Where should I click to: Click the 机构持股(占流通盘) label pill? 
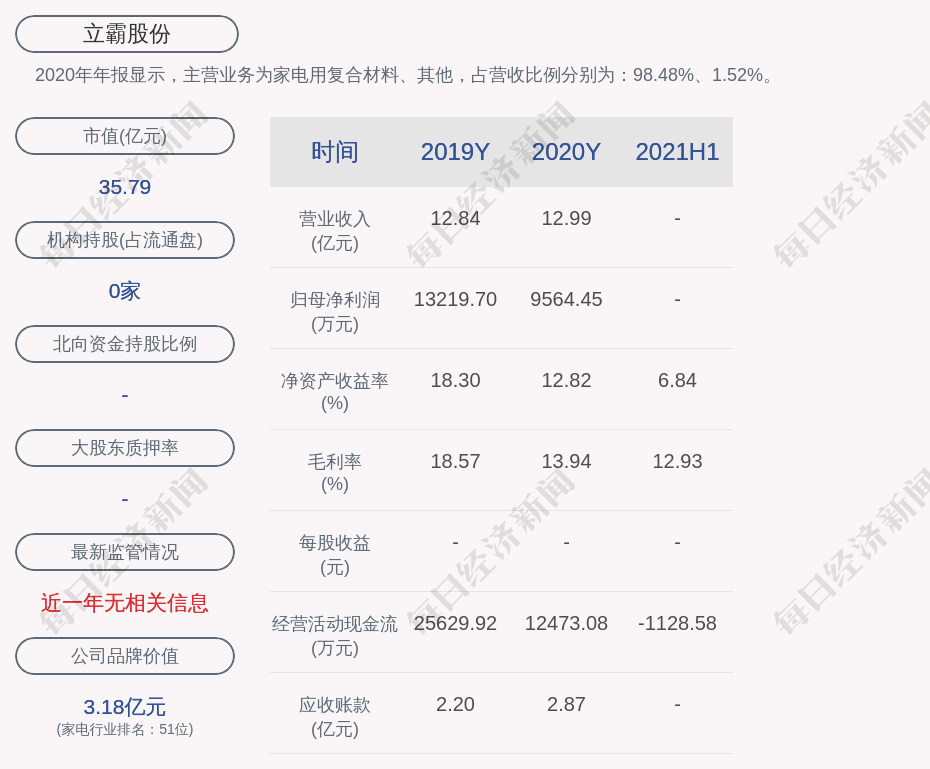125,240
